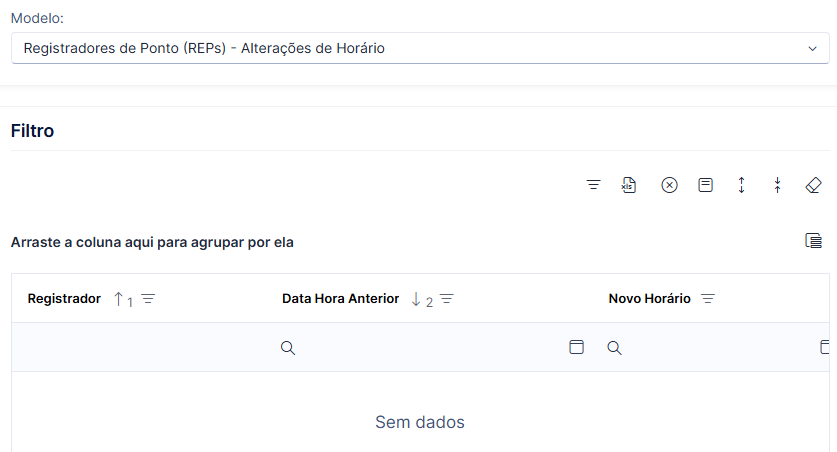837x452 pixels.
Task: Sort by Data Hora Anterior header
Action: pyautogui.click(x=341, y=298)
